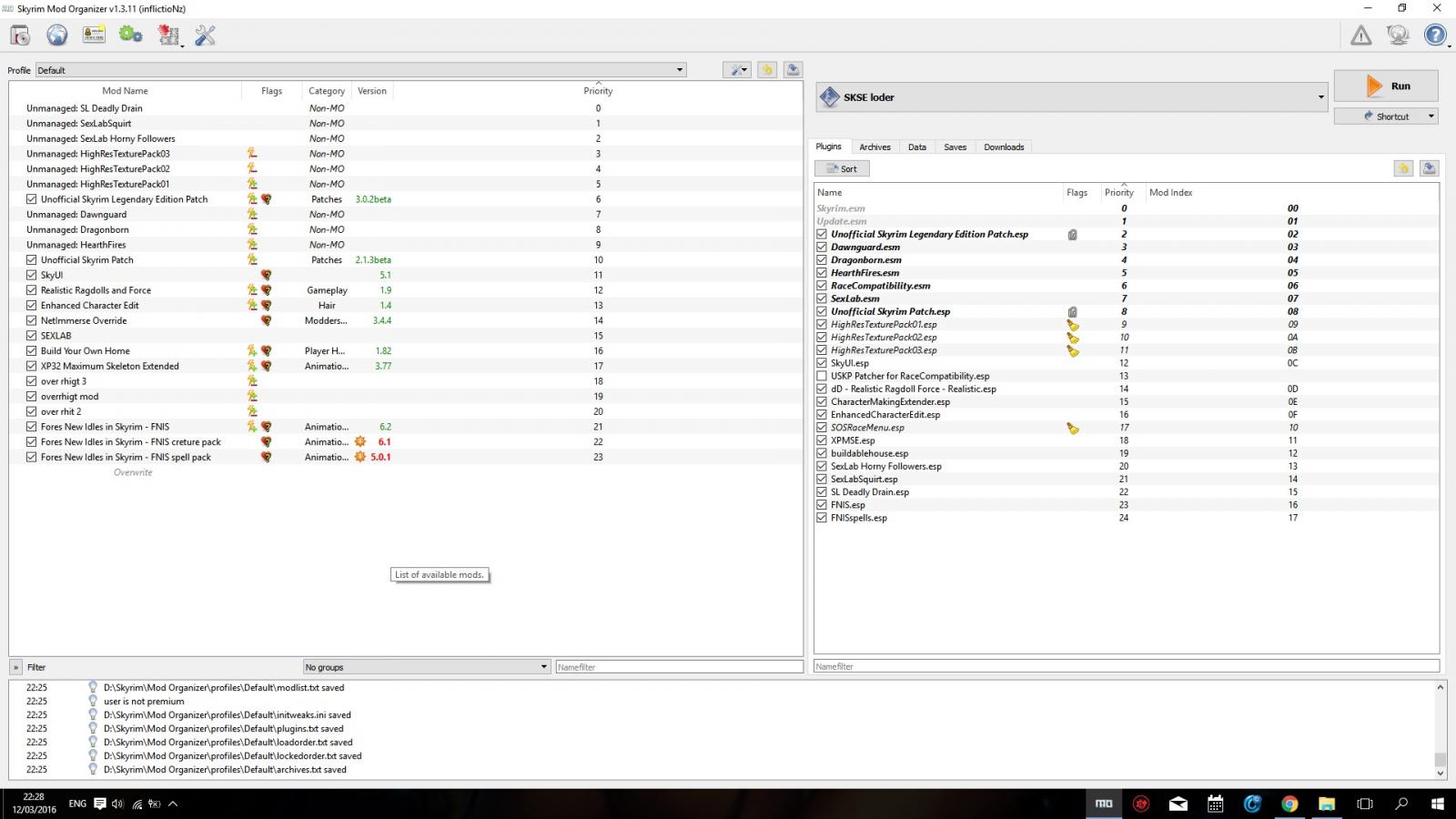Open the executables gears icon
This screenshot has width=1456, height=819.
(x=131, y=35)
